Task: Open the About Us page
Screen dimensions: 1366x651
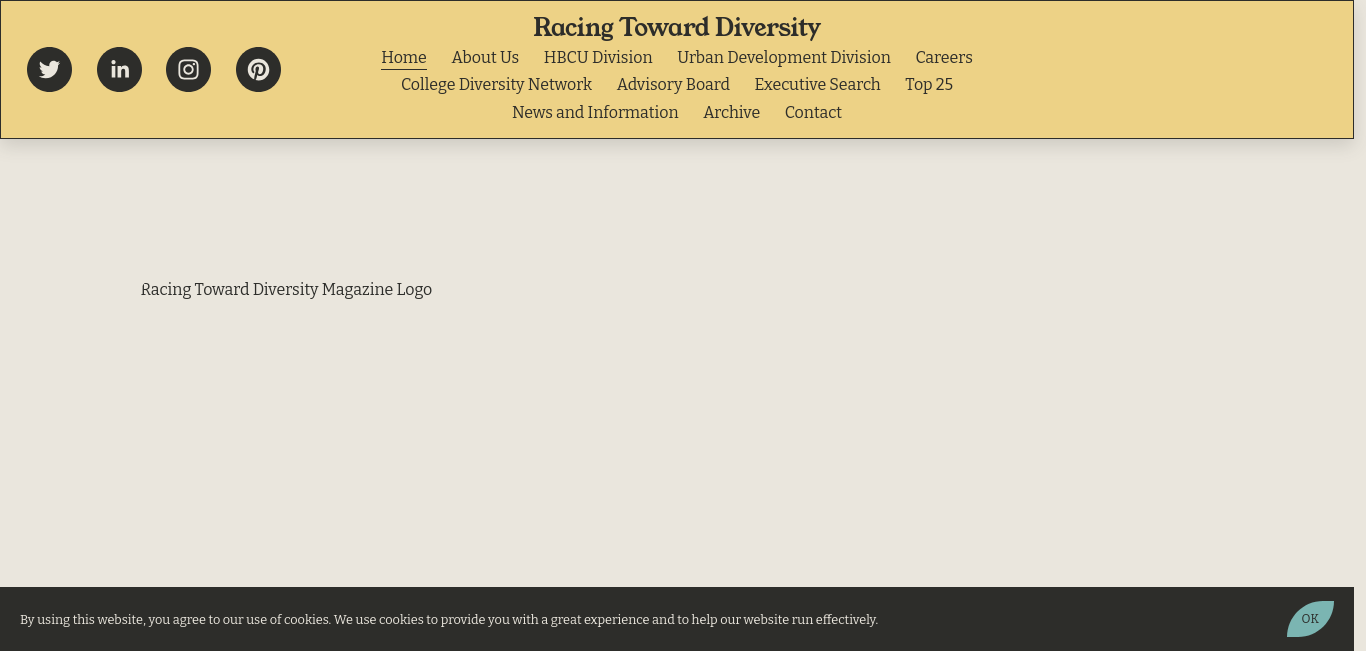Action: coord(485,57)
